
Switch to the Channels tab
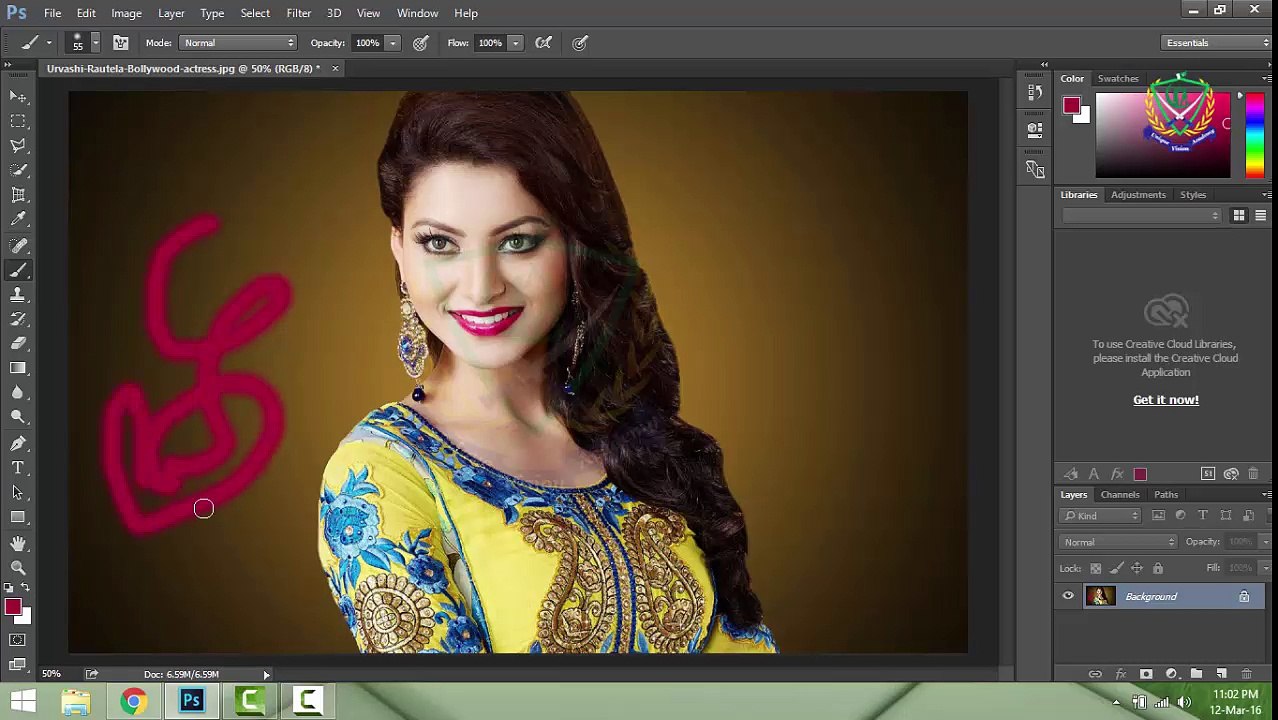[x=1120, y=494]
